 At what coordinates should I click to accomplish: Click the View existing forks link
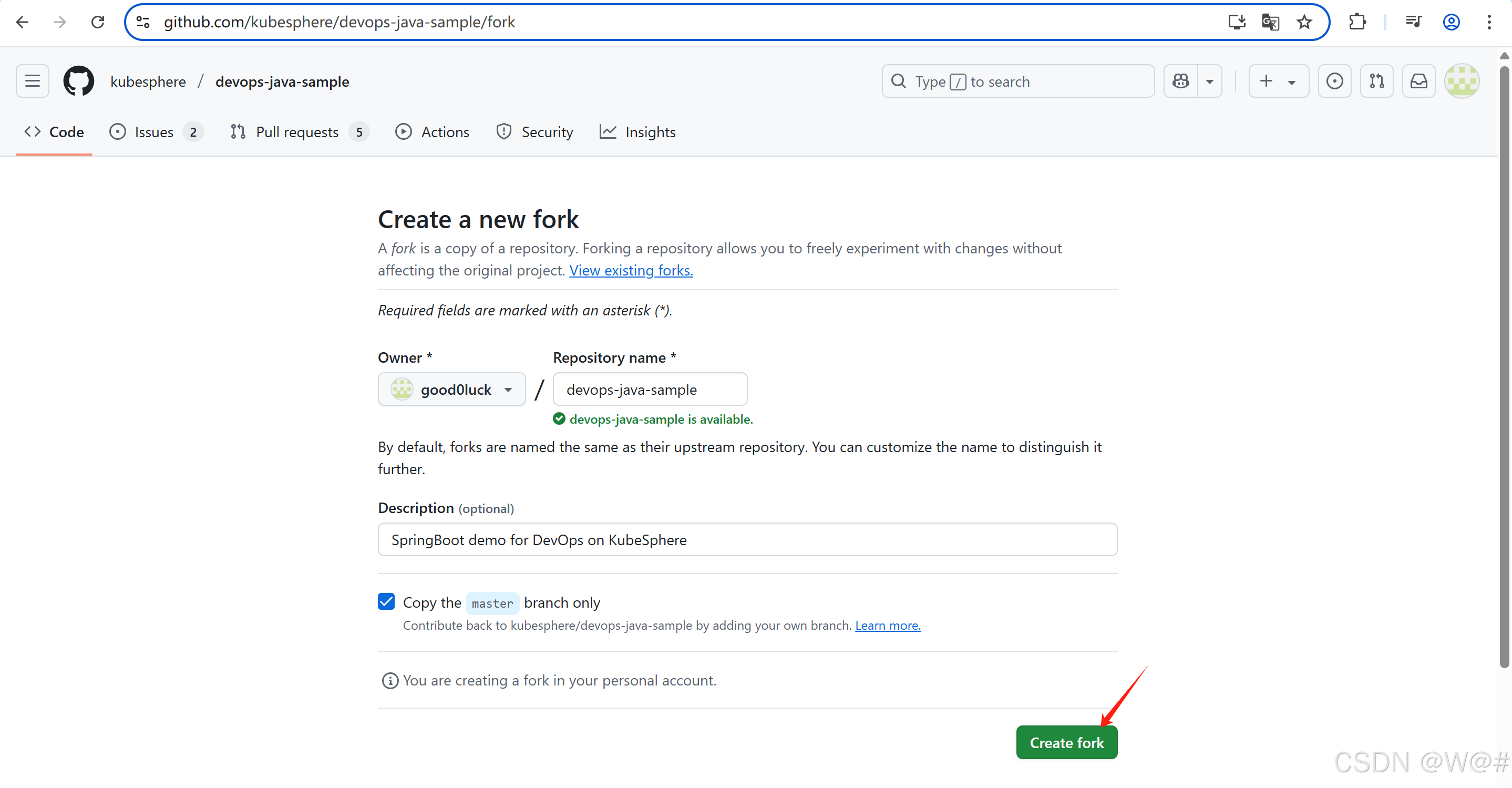(x=631, y=270)
